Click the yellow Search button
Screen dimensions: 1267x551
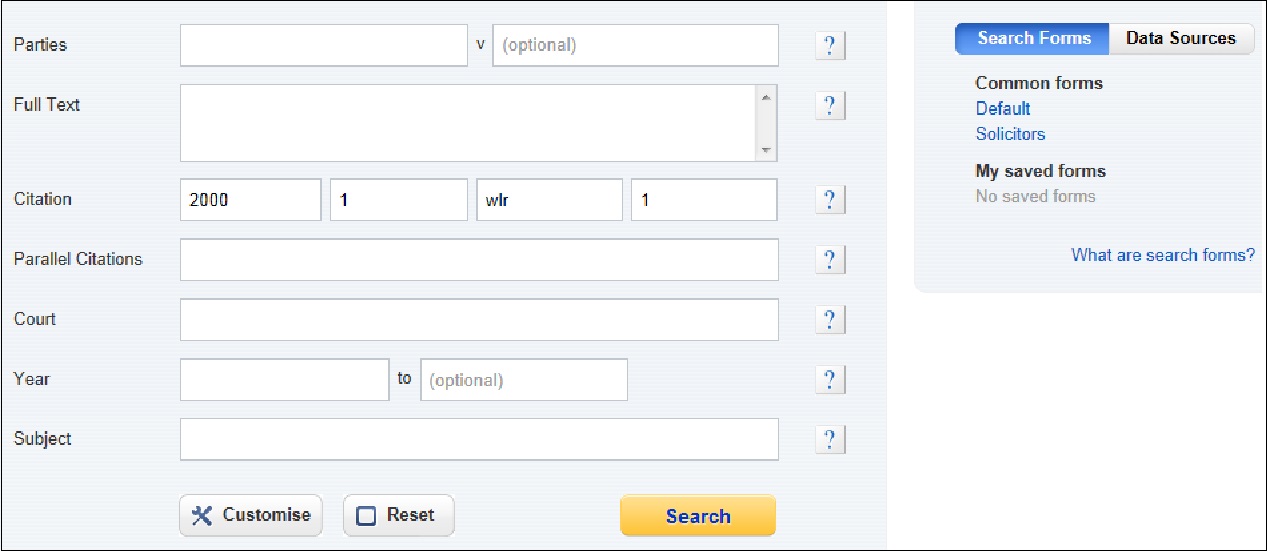click(x=698, y=516)
